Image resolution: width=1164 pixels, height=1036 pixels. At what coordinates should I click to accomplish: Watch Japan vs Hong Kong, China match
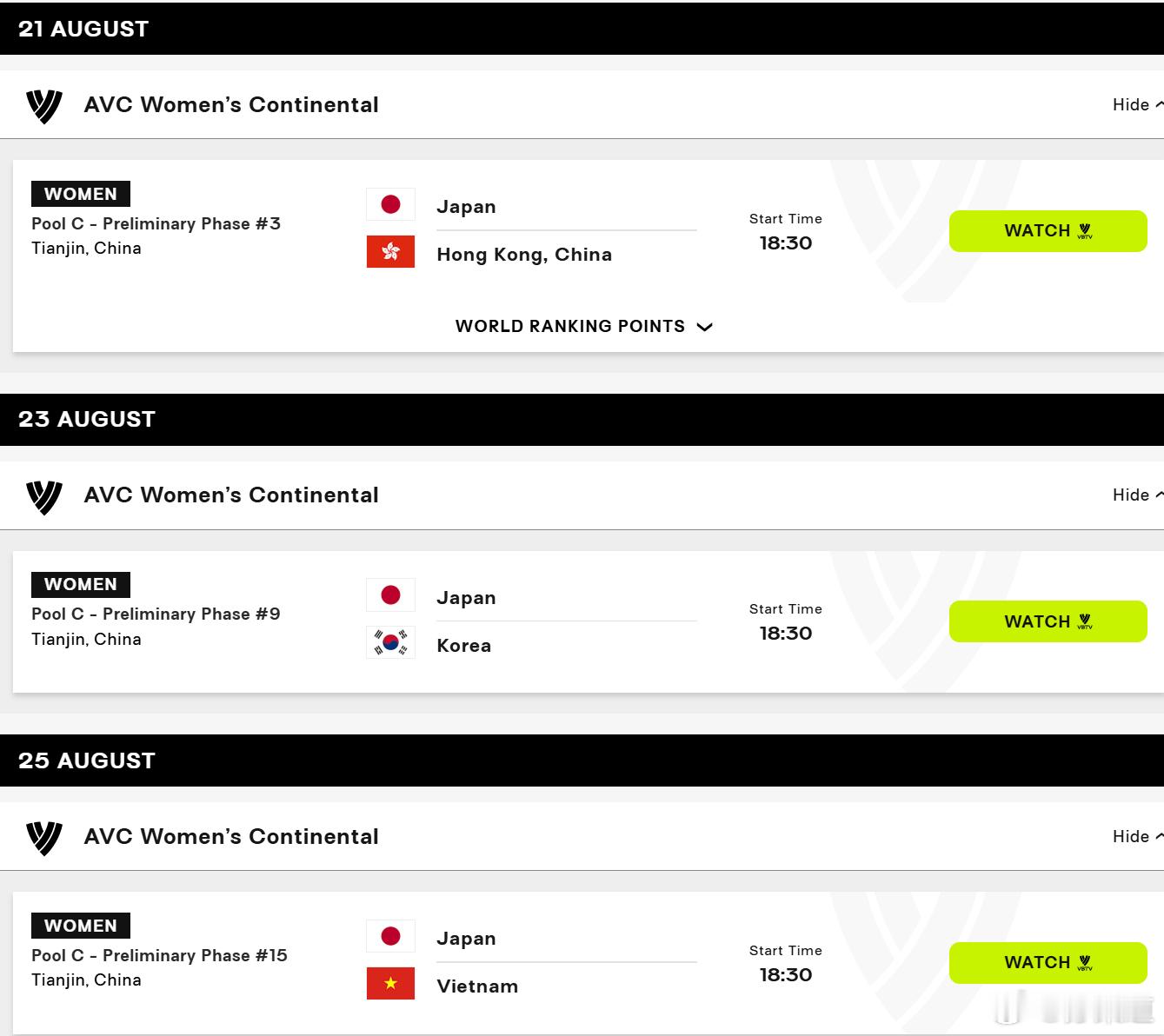tap(1048, 231)
